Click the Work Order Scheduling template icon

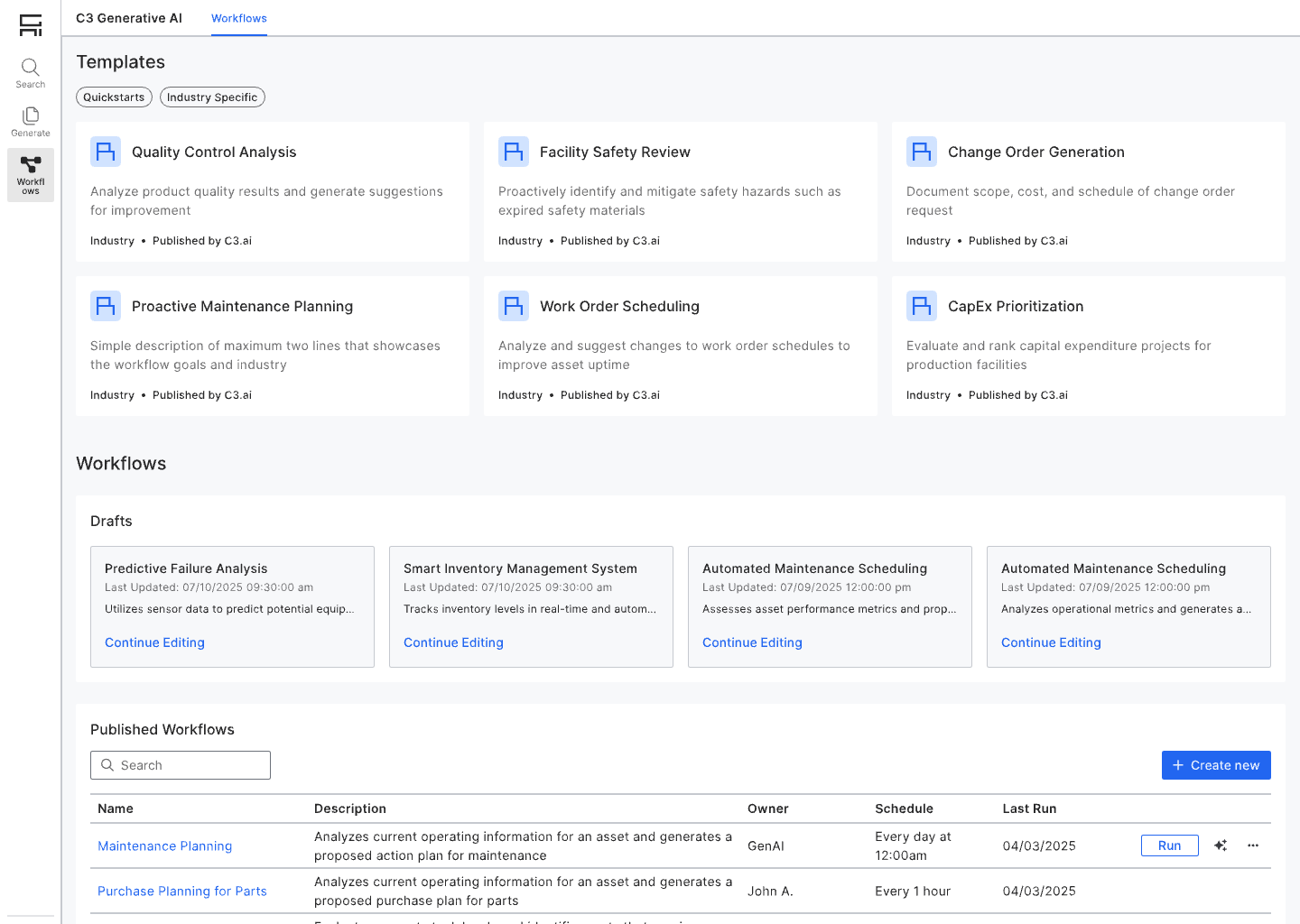(514, 306)
